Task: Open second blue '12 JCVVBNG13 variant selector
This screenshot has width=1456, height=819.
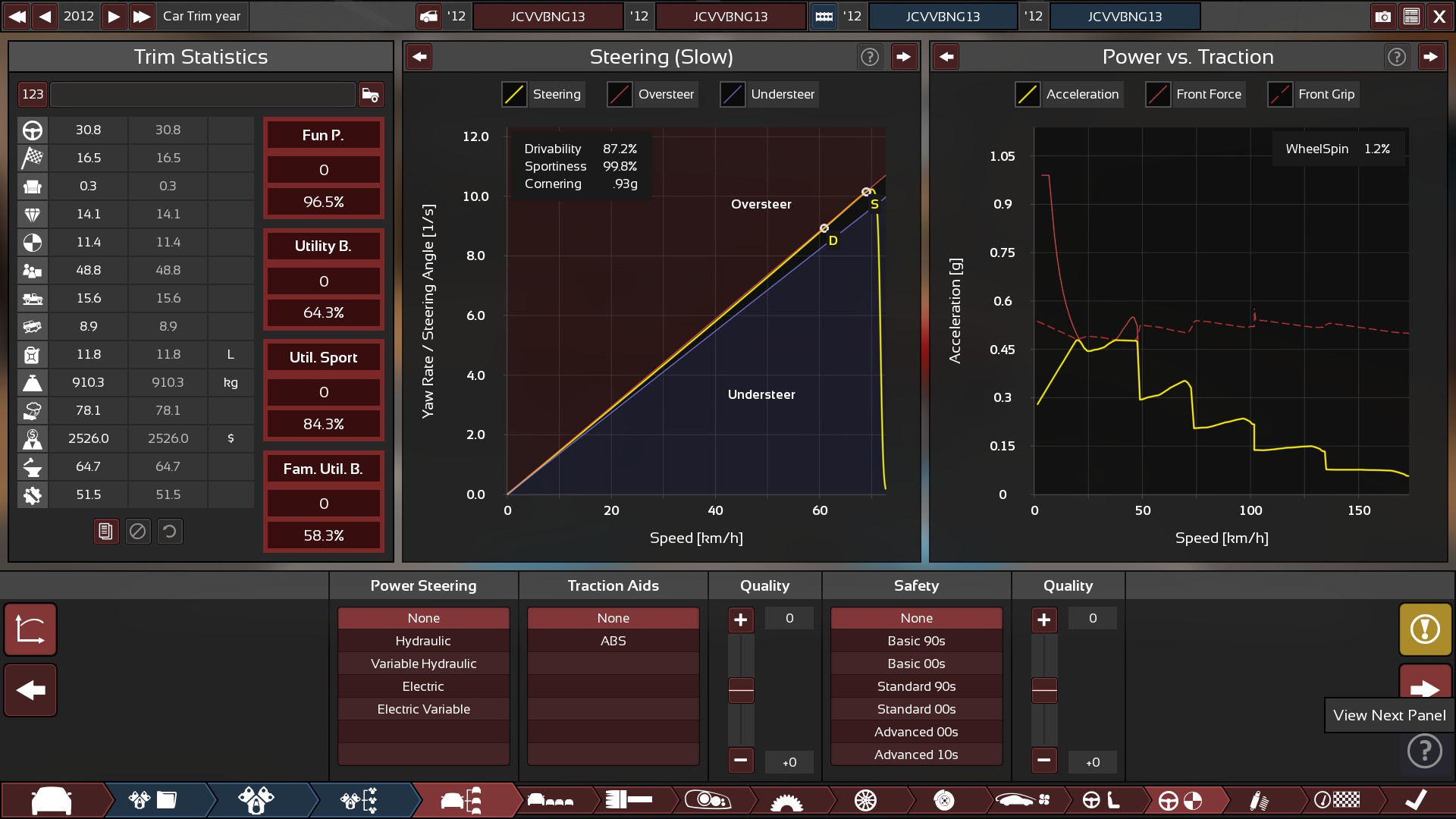Action: pyautogui.click(x=1125, y=16)
